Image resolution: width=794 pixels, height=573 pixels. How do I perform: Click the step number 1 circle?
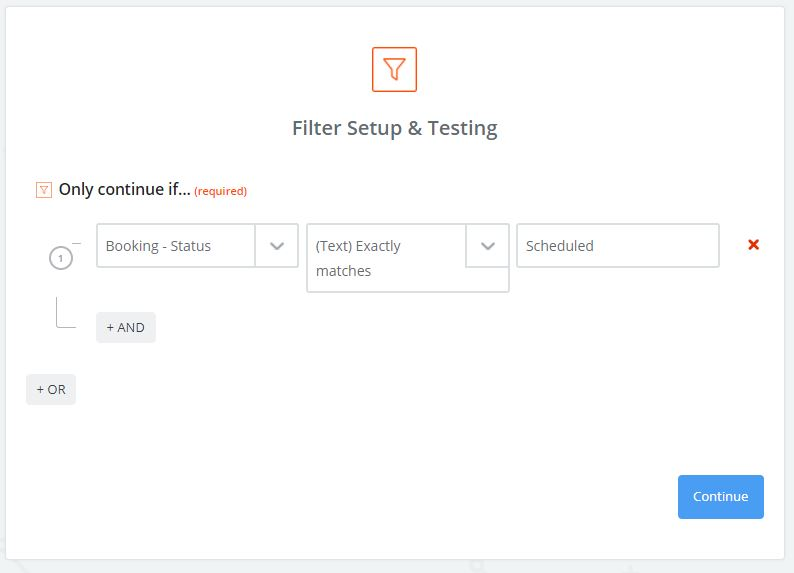60,259
